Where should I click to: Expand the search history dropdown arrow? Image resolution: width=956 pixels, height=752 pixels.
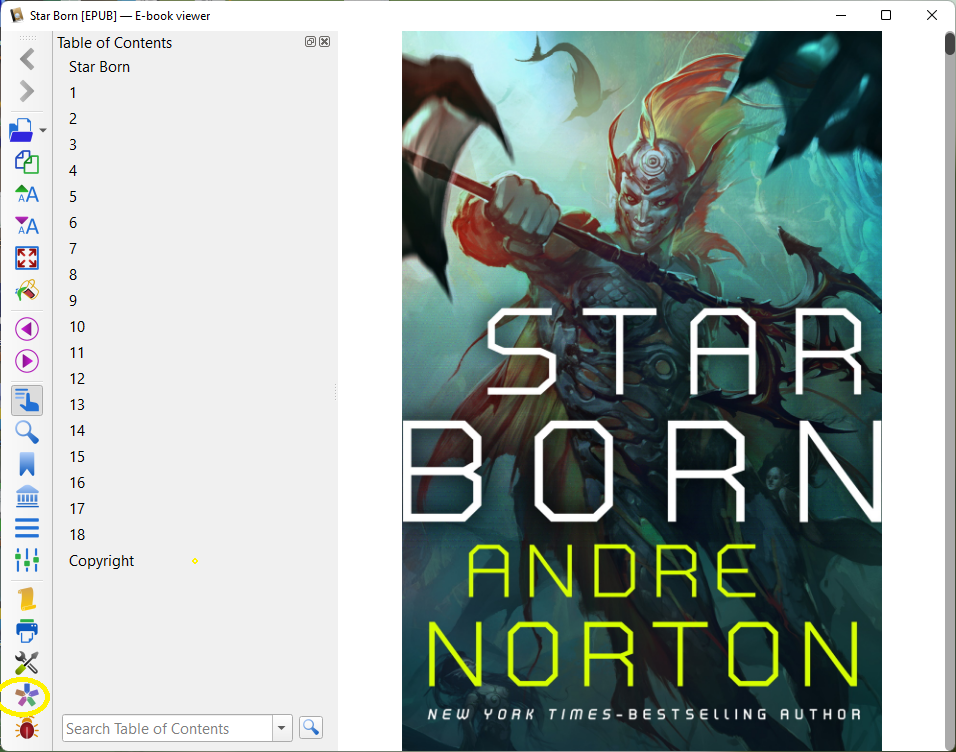coord(282,728)
